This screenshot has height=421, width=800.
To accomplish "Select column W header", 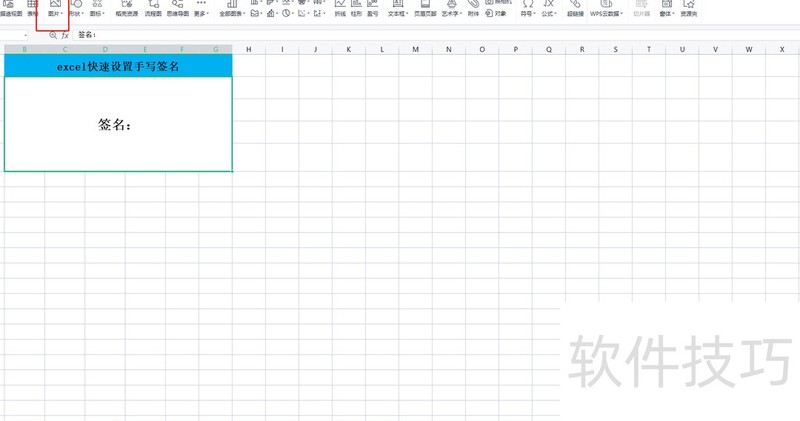I will [748, 49].
